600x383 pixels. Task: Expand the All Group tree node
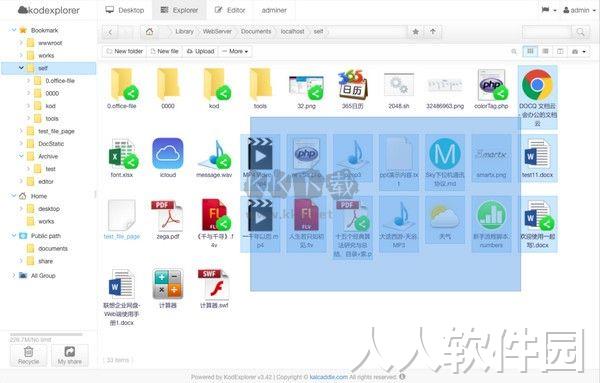point(14,275)
